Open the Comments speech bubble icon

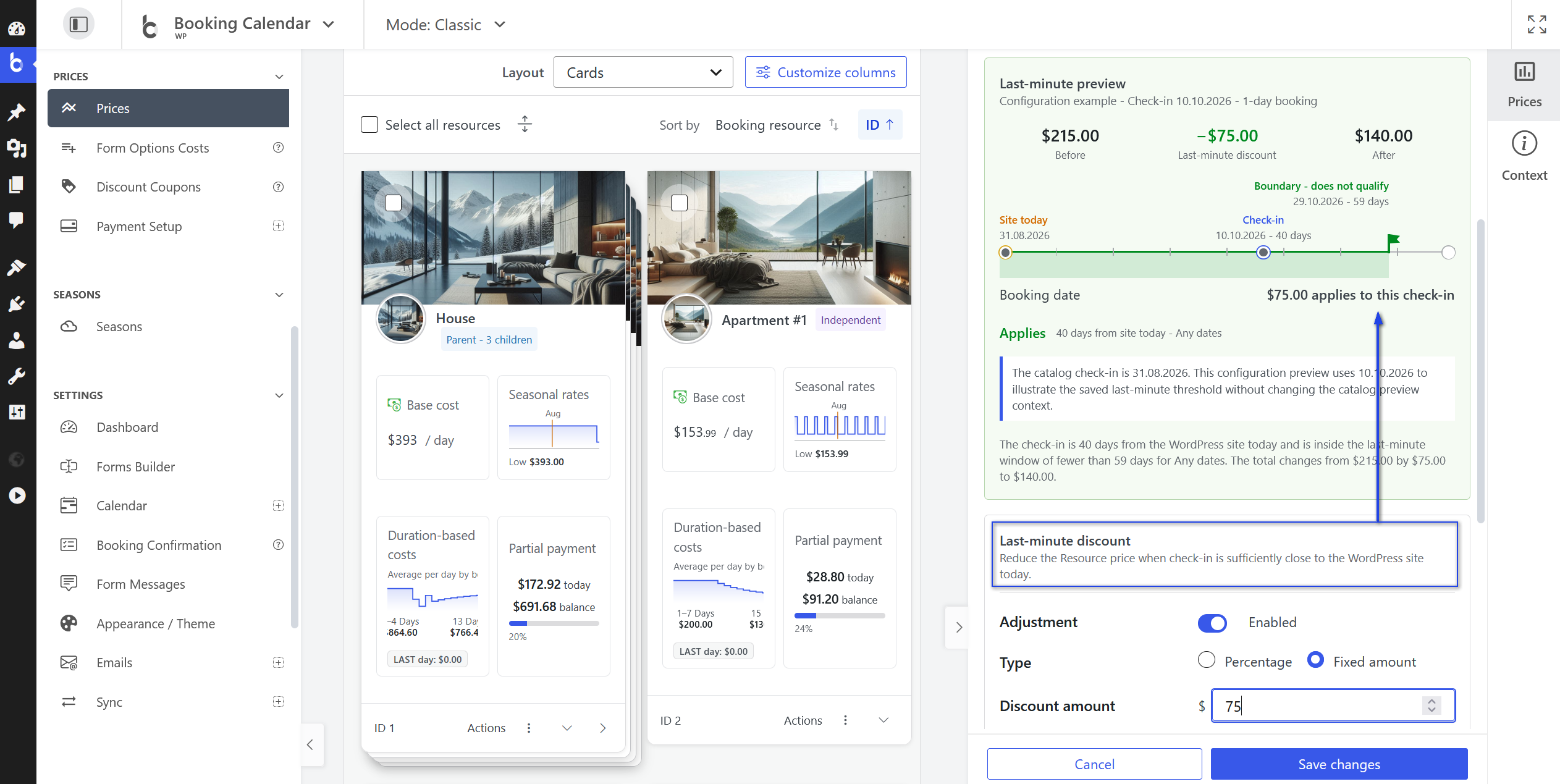[17, 220]
